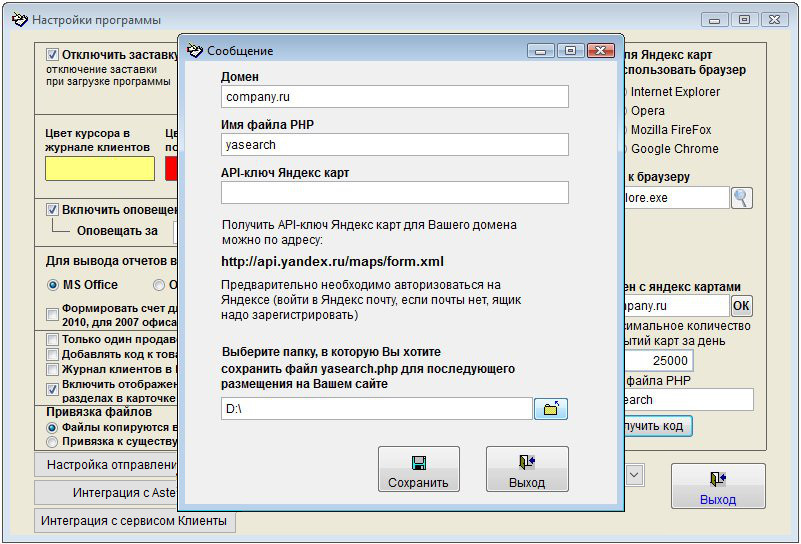Click the magnifier icon beside browser path field

coord(741,198)
